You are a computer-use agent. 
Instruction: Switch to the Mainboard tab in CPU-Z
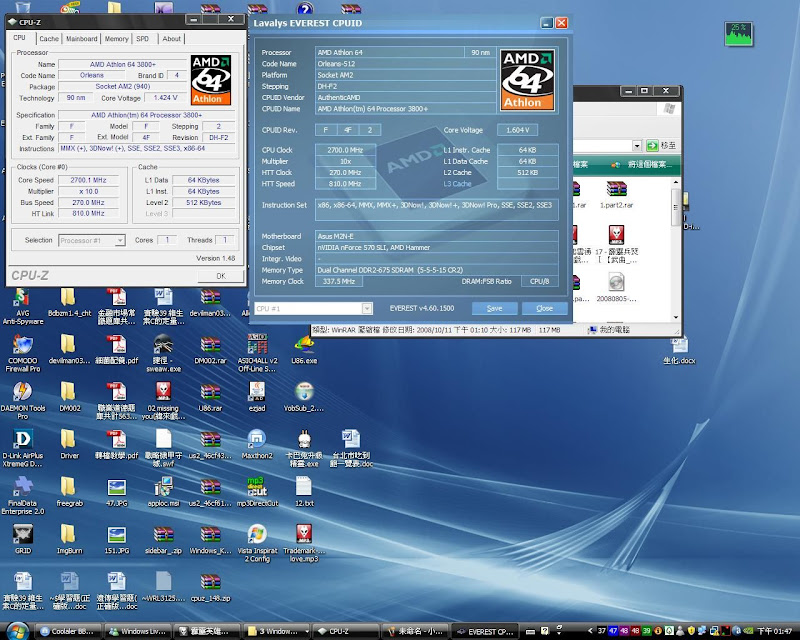coord(82,38)
